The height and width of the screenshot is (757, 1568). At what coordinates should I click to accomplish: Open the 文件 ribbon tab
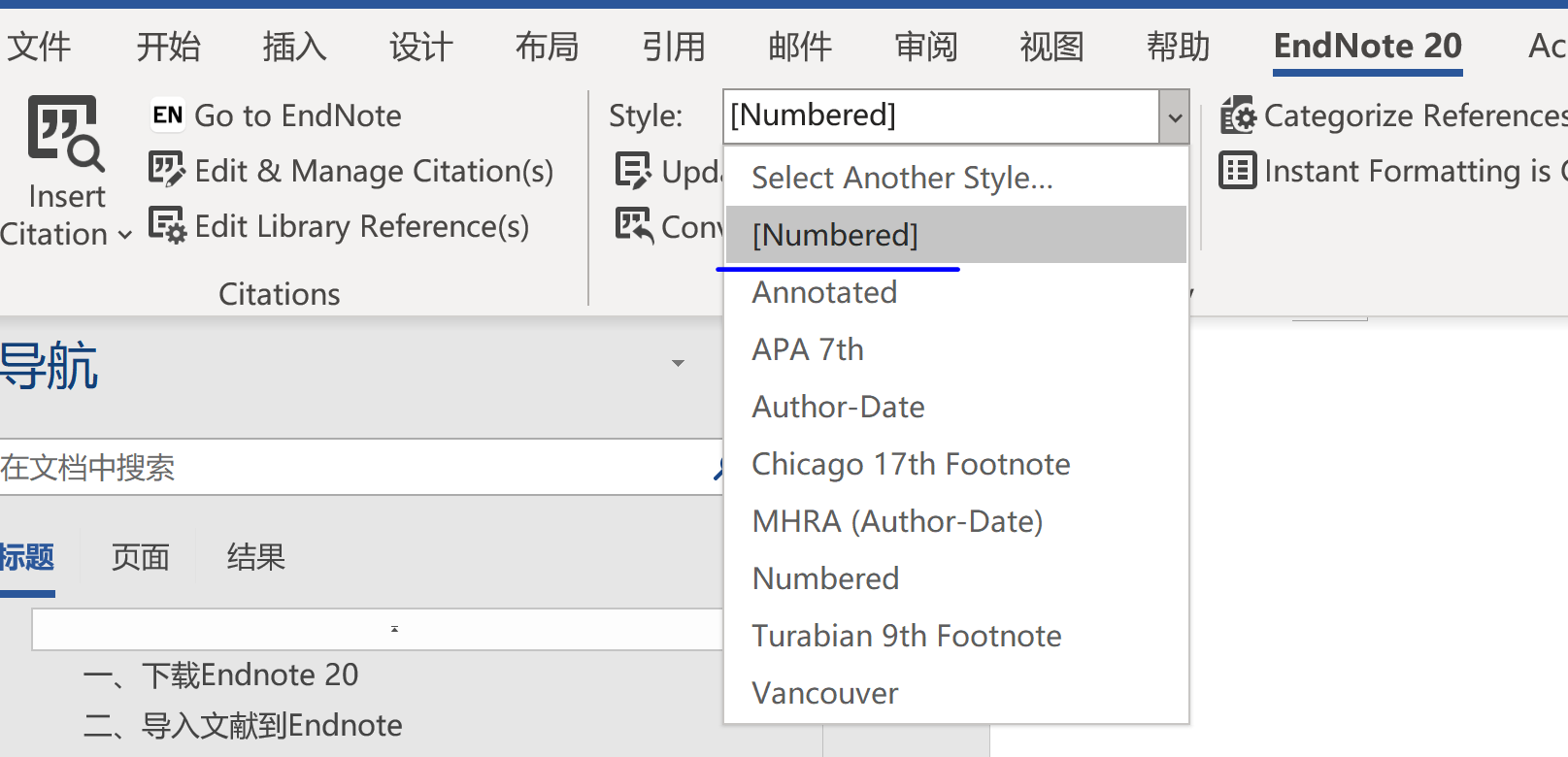(39, 46)
